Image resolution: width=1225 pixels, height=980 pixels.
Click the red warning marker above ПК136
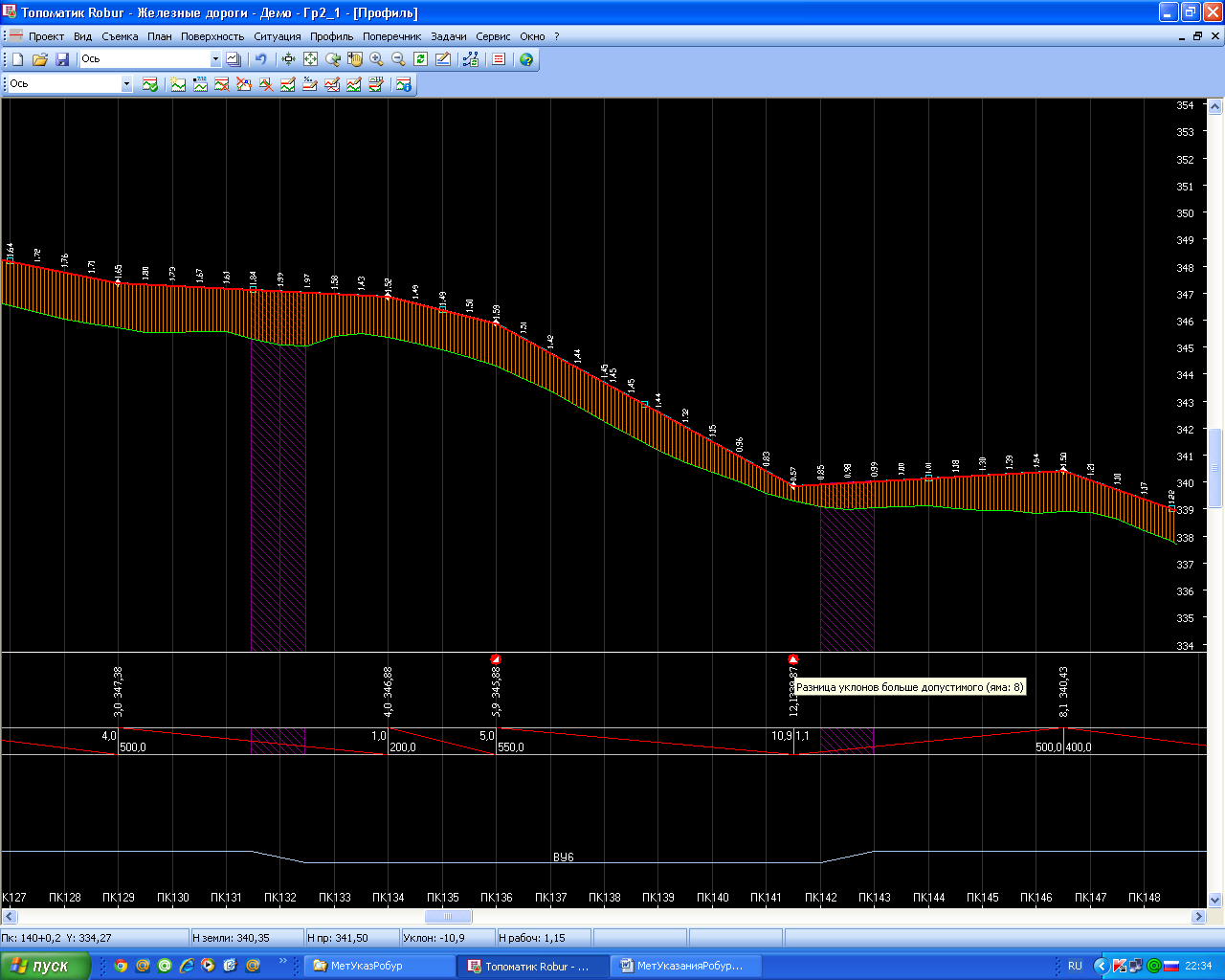point(496,659)
